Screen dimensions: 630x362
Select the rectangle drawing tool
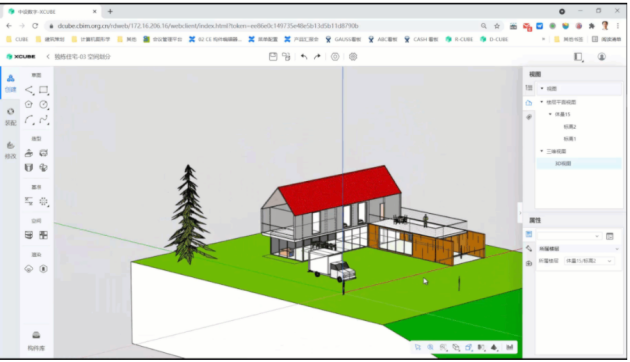tap(44, 90)
